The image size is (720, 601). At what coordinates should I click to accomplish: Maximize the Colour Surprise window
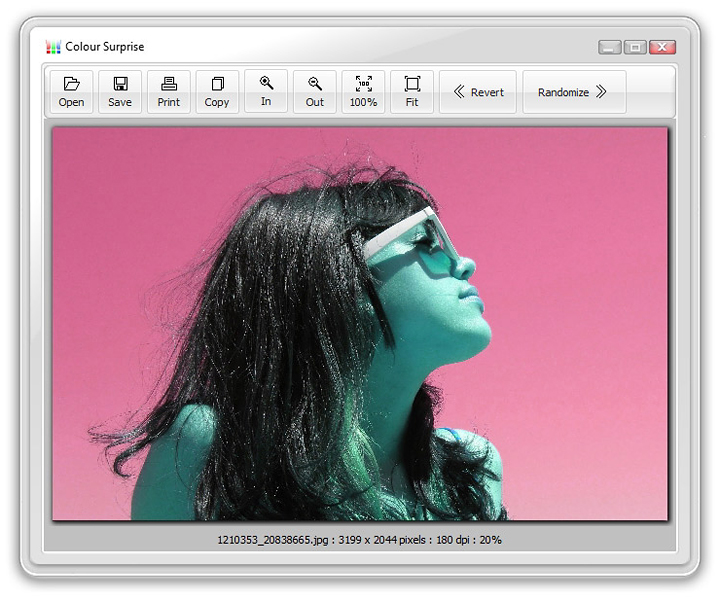tap(635, 47)
